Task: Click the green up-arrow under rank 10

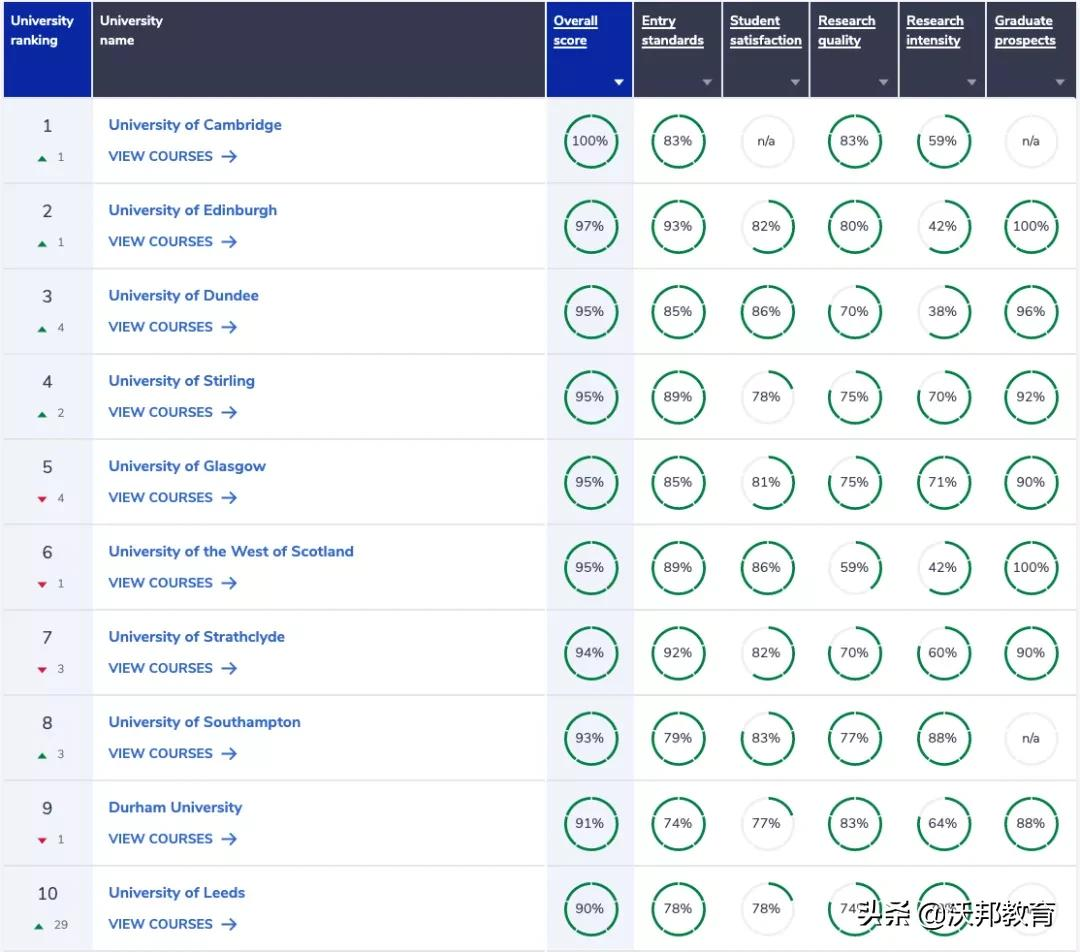Action: 39,926
